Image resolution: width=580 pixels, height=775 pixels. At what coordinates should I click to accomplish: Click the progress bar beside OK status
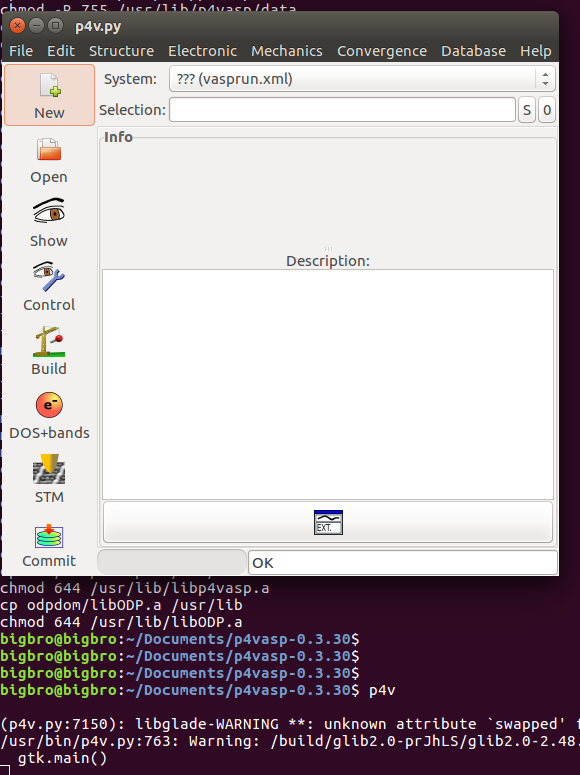[x=172, y=562]
